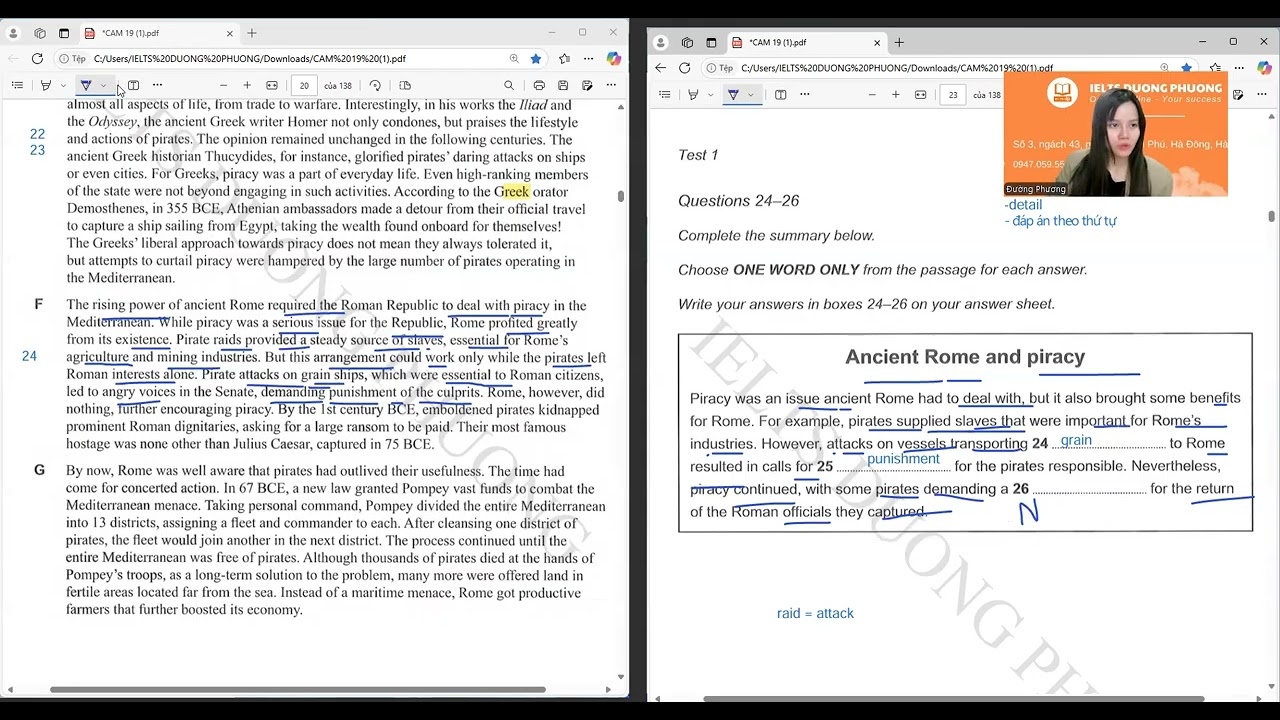The width and height of the screenshot is (1280, 720).
Task: Select CAM 19 (1).pdf tab in left window
Action: 158,33
